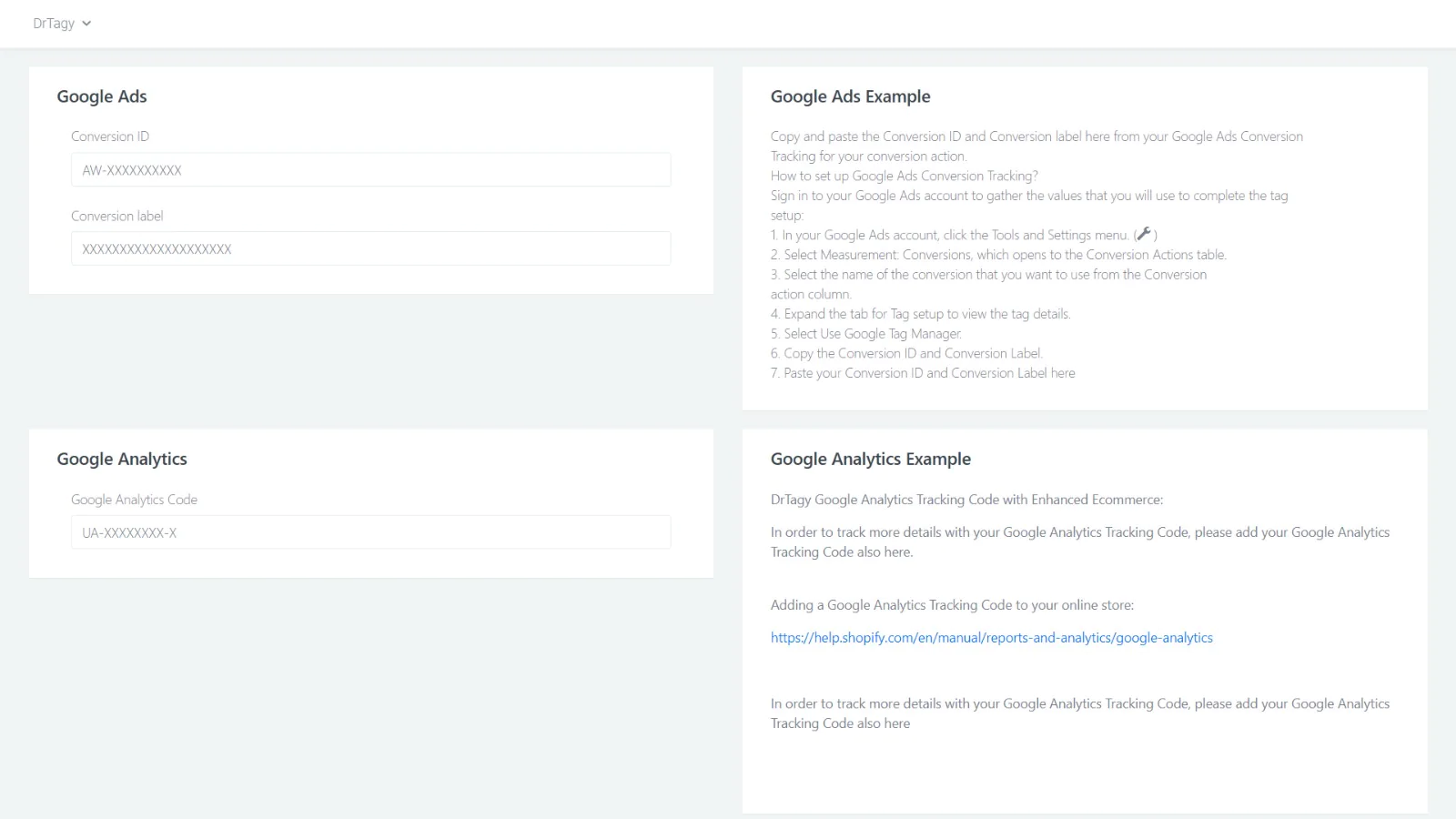Click step 4 'Expand the tab for Tag setup'
This screenshot has width=1456, height=819.
[920, 314]
